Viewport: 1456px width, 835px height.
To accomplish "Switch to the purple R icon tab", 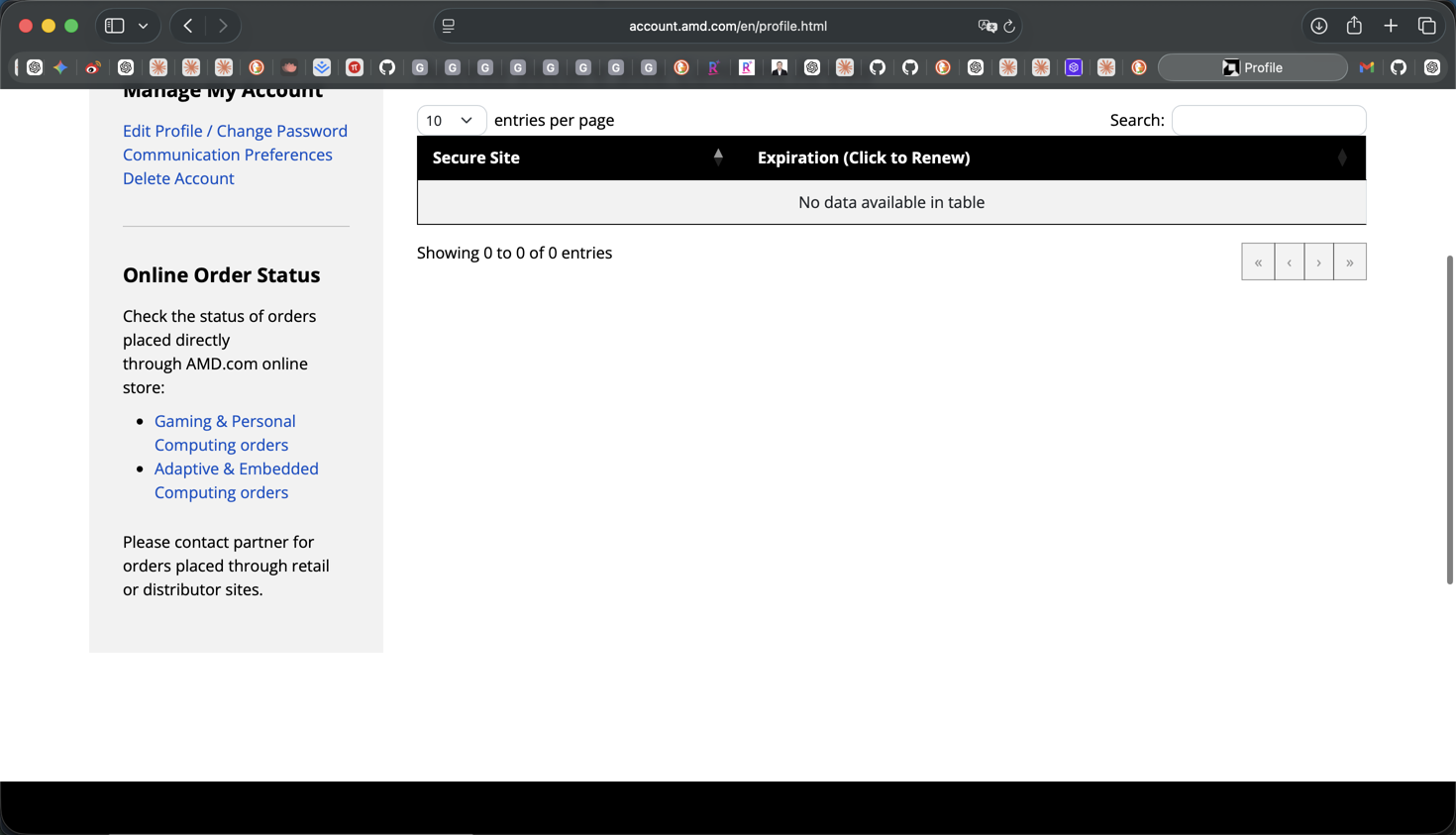I will pyautogui.click(x=714, y=67).
